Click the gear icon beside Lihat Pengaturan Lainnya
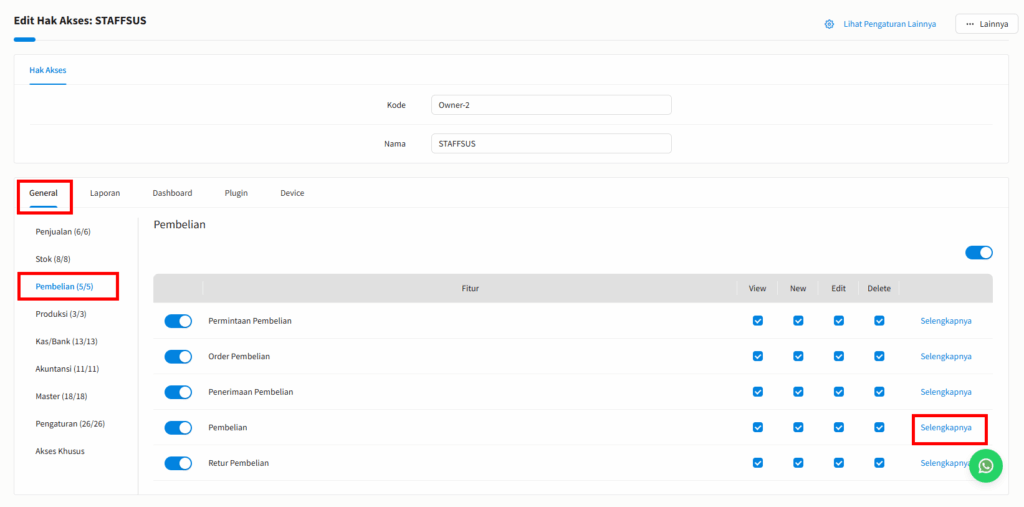Screen dimensions: 1024x507 pyautogui.click(x=829, y=24)
